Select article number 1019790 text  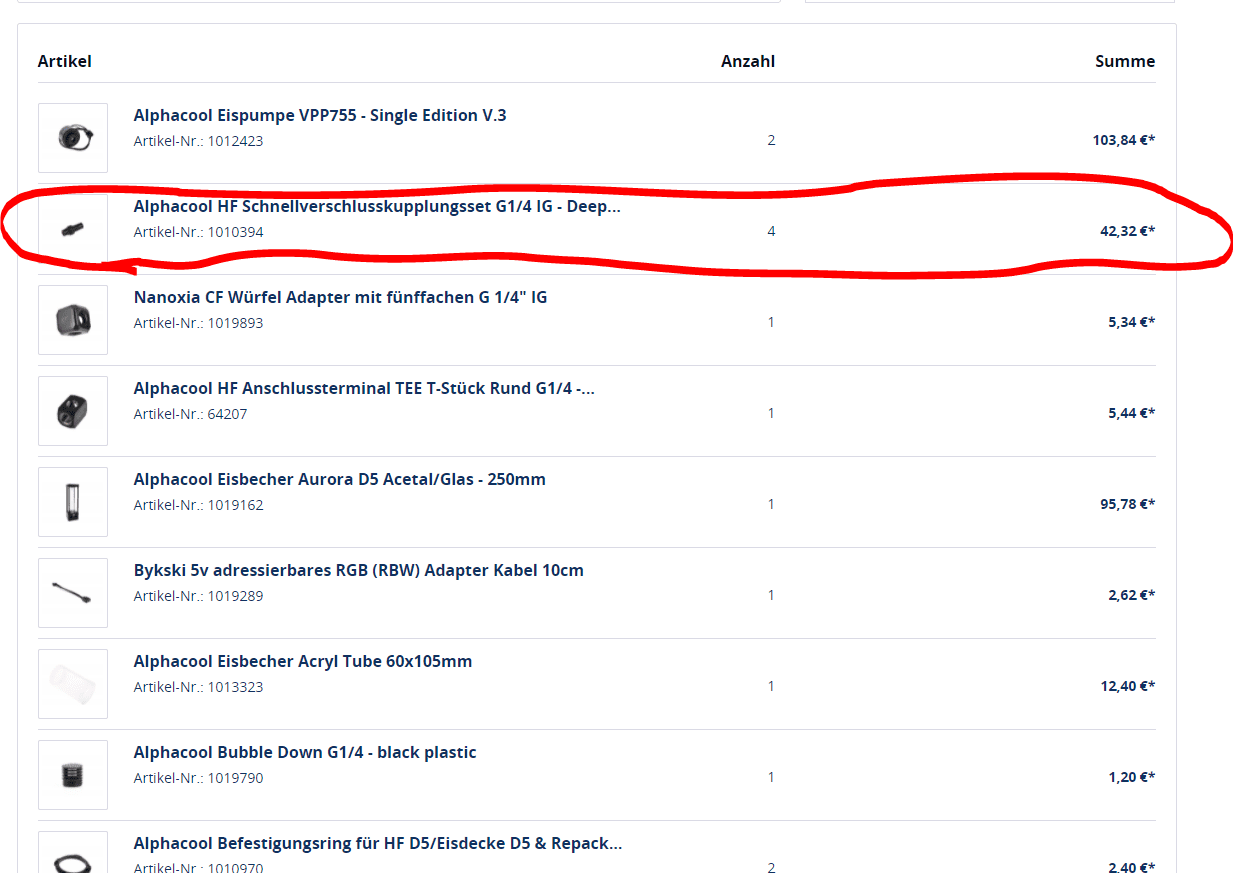click(x=199, y=778)
